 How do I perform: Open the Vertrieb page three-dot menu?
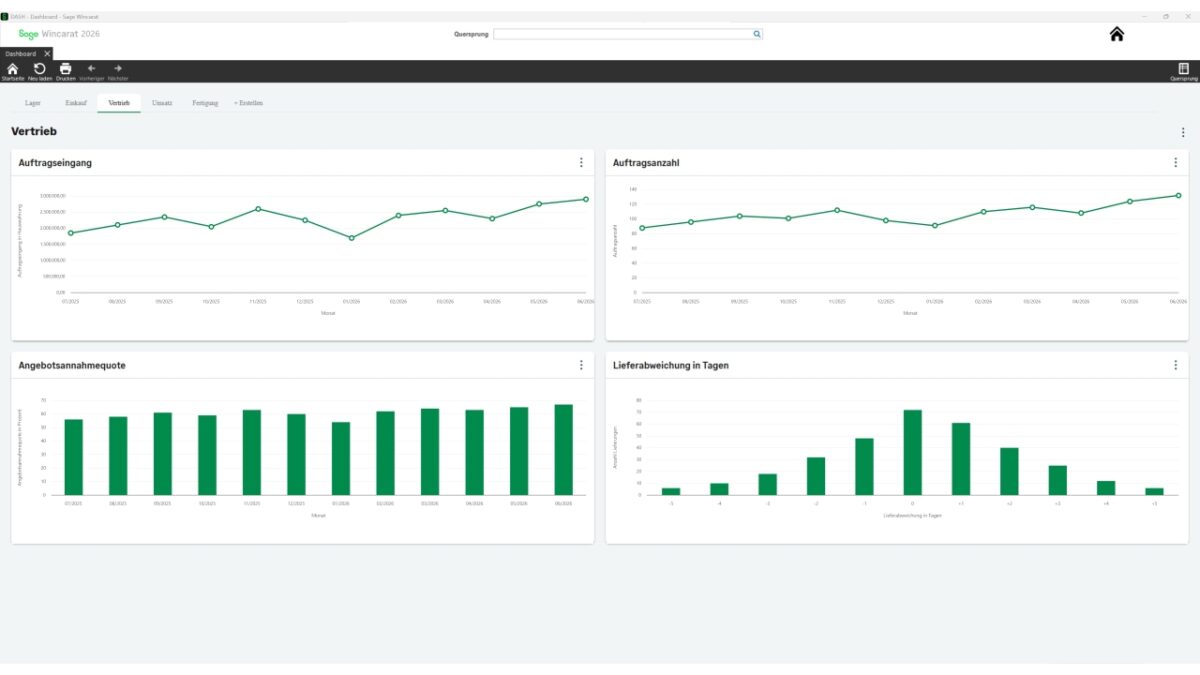(1184, 132)
